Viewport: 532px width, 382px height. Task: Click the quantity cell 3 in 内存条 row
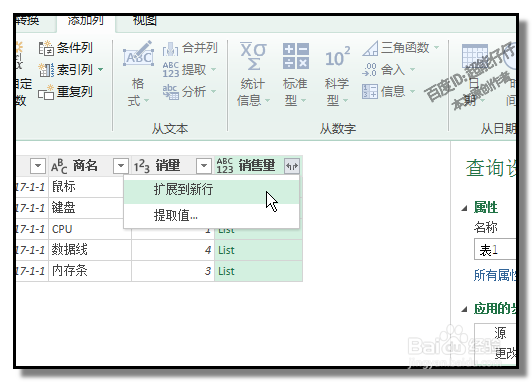pos(173,271)
